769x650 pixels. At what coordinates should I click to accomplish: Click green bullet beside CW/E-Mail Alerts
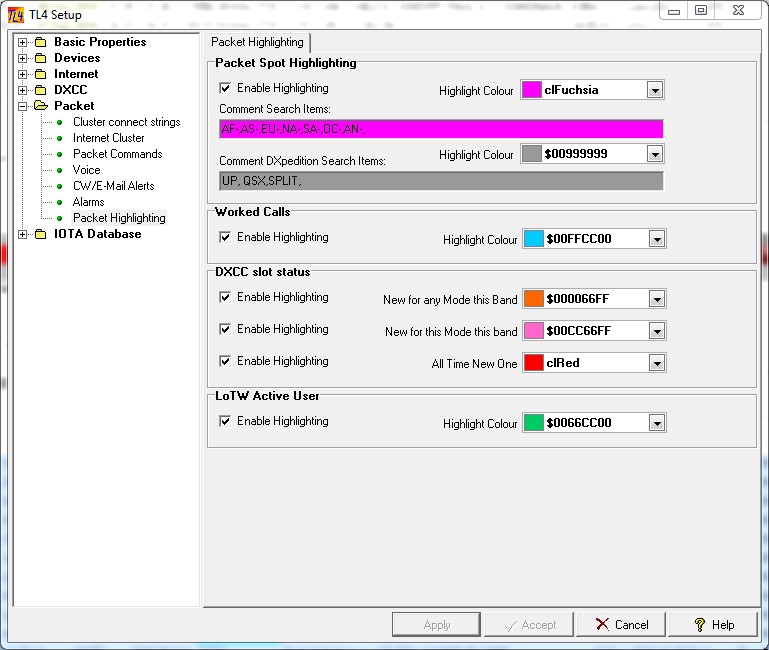pyautogui.click(x=60, y=186)
